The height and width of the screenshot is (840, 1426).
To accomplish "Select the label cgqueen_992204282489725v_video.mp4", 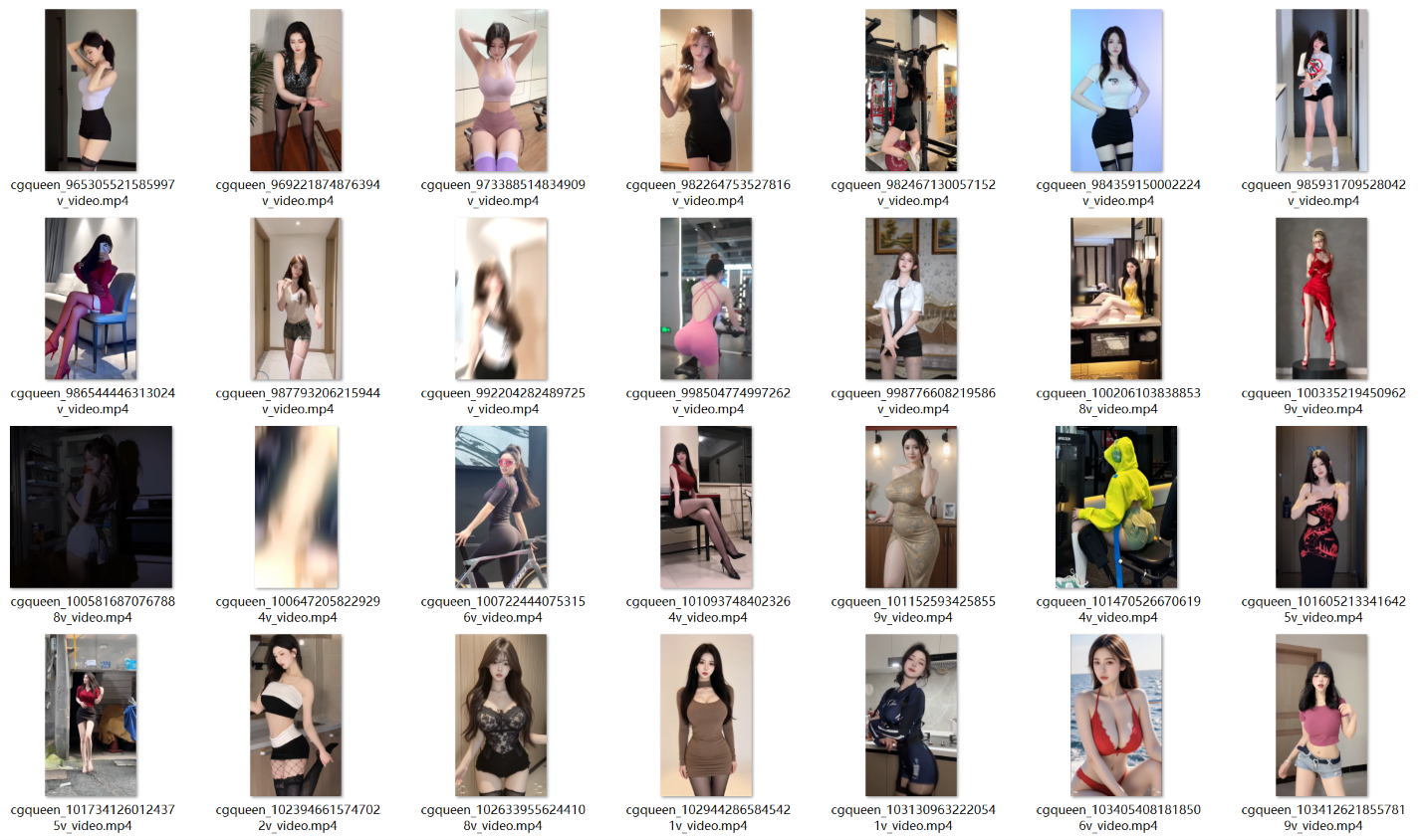I will click(x=503, y=401).
